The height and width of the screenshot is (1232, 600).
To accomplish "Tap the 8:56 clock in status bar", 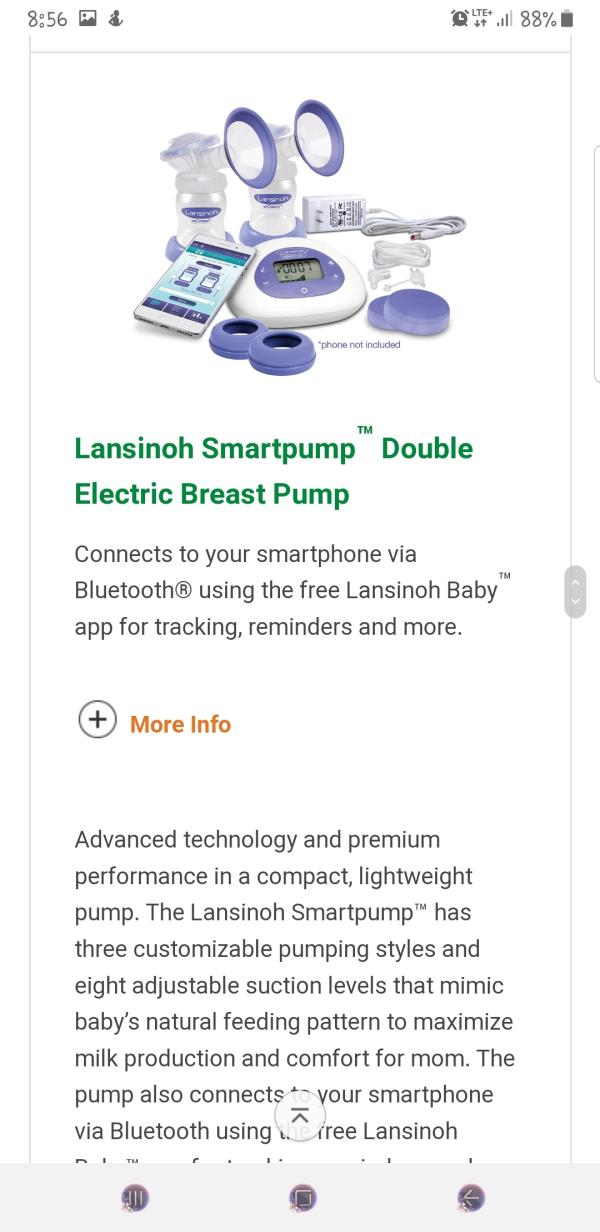I will [47, 18].
